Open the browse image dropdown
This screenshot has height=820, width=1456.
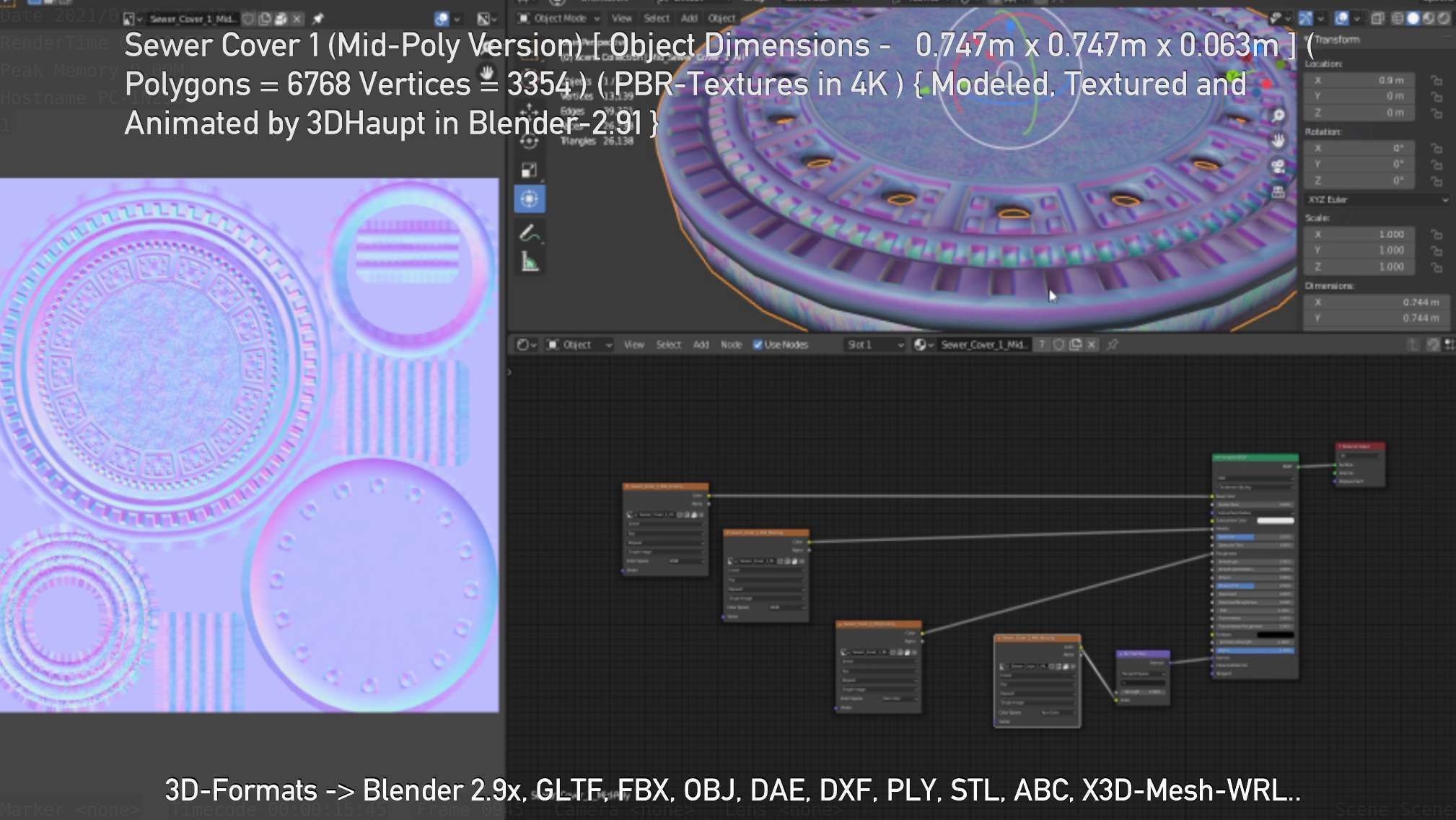[x=131, y=19]
